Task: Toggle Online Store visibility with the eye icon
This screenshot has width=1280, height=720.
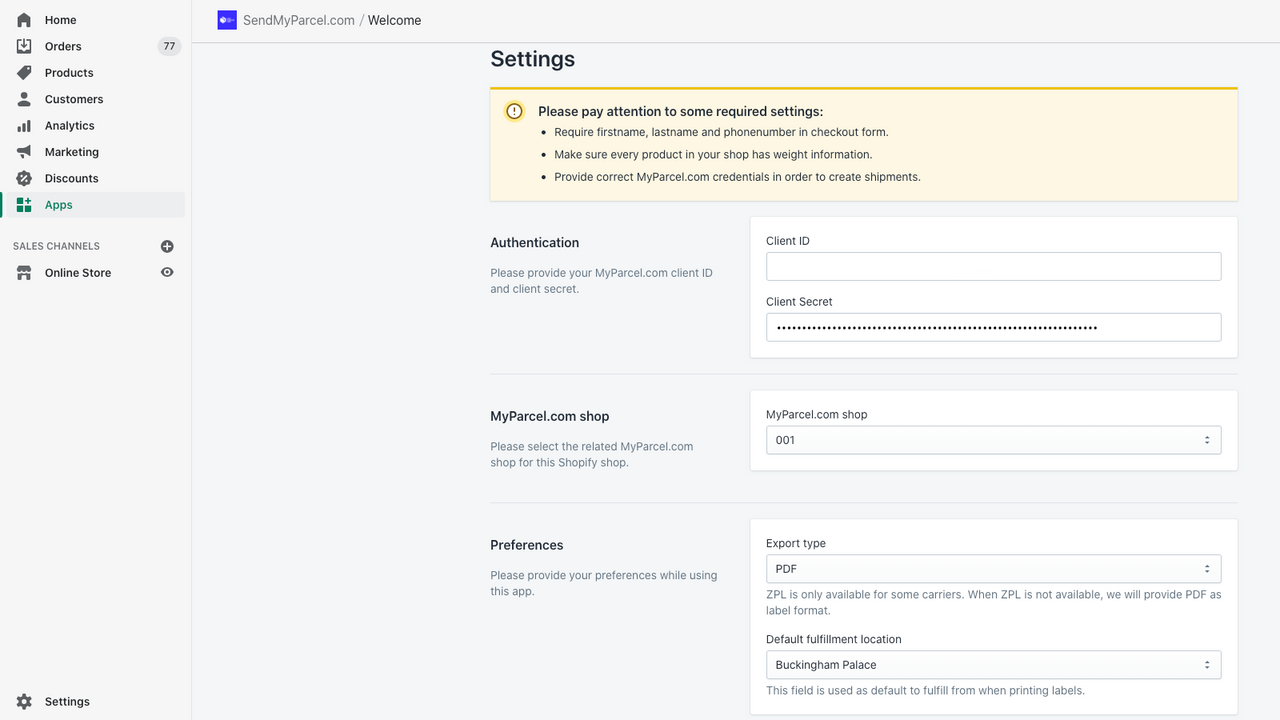Action: click(167, 272)
